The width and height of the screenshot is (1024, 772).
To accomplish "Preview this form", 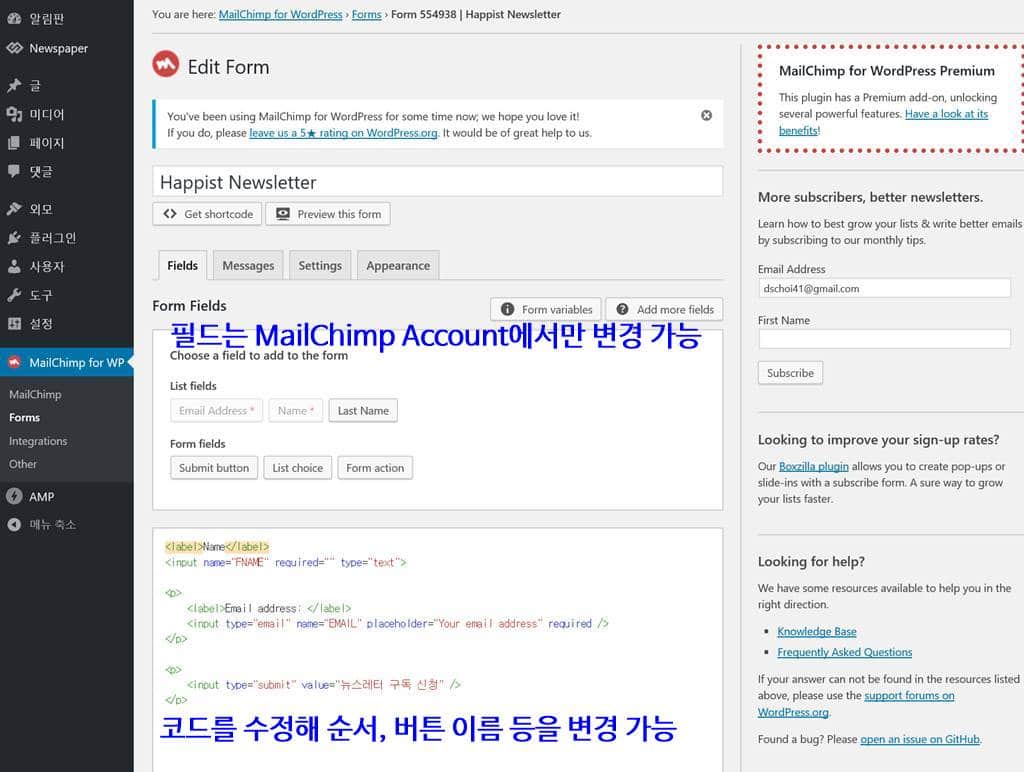I will pyautogui.click(x=328, y=213).
